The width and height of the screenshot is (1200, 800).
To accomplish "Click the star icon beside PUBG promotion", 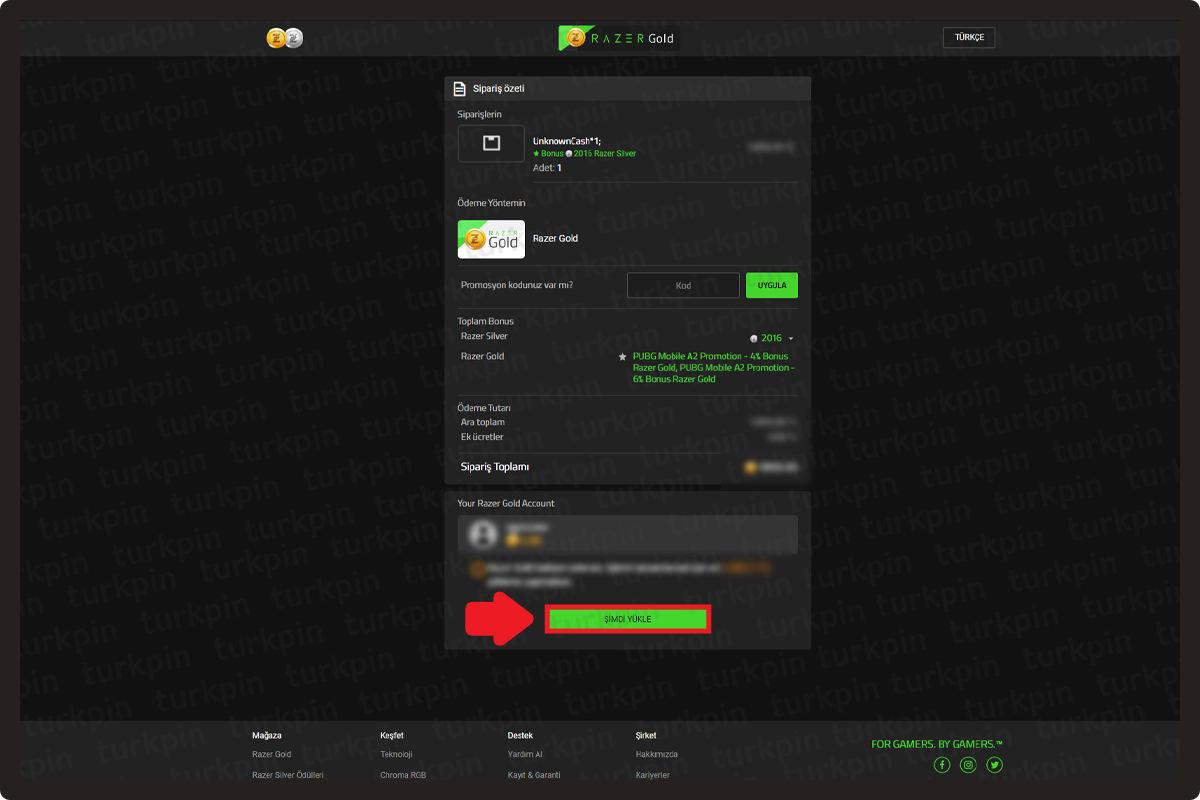I will pyautogui.click(x=622, y=356).
